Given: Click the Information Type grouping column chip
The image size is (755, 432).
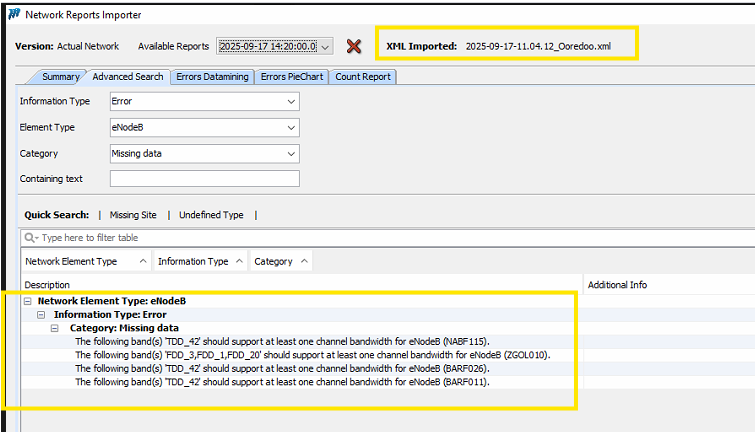Looking at the screenshot, I should pyautogui.click(x=193, y=261).
